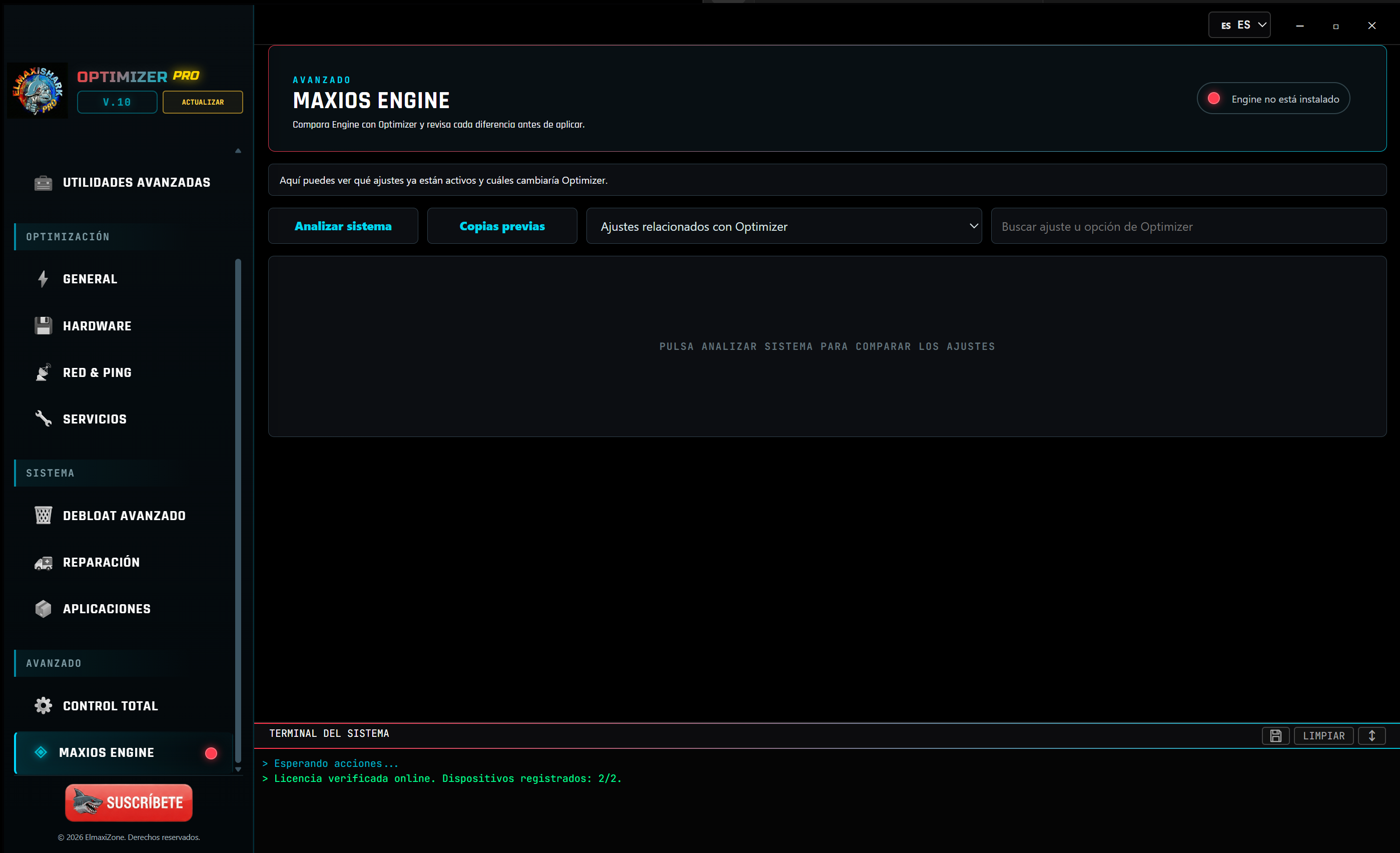Click the V.10 version badge
The image size is (1400, 853).
117,102
